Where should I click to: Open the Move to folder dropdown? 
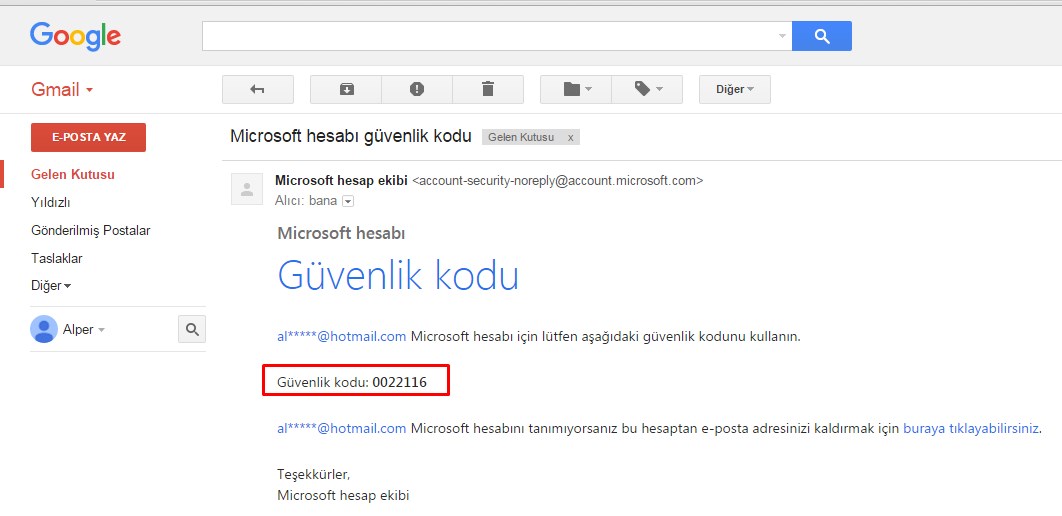[577, 89]
